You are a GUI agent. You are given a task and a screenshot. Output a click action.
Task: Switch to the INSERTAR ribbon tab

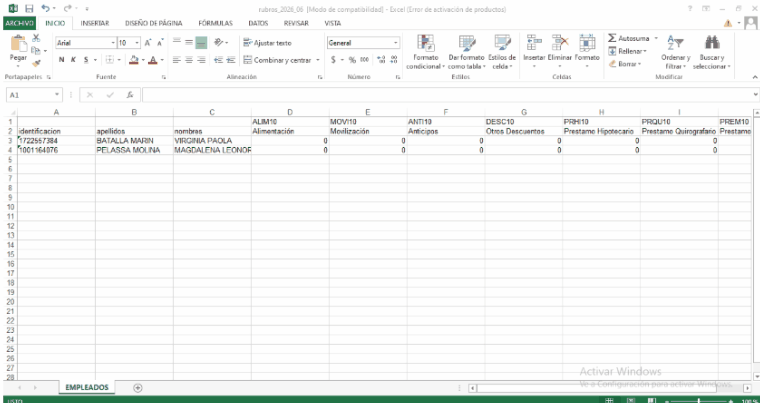click(x=95, y=23)
